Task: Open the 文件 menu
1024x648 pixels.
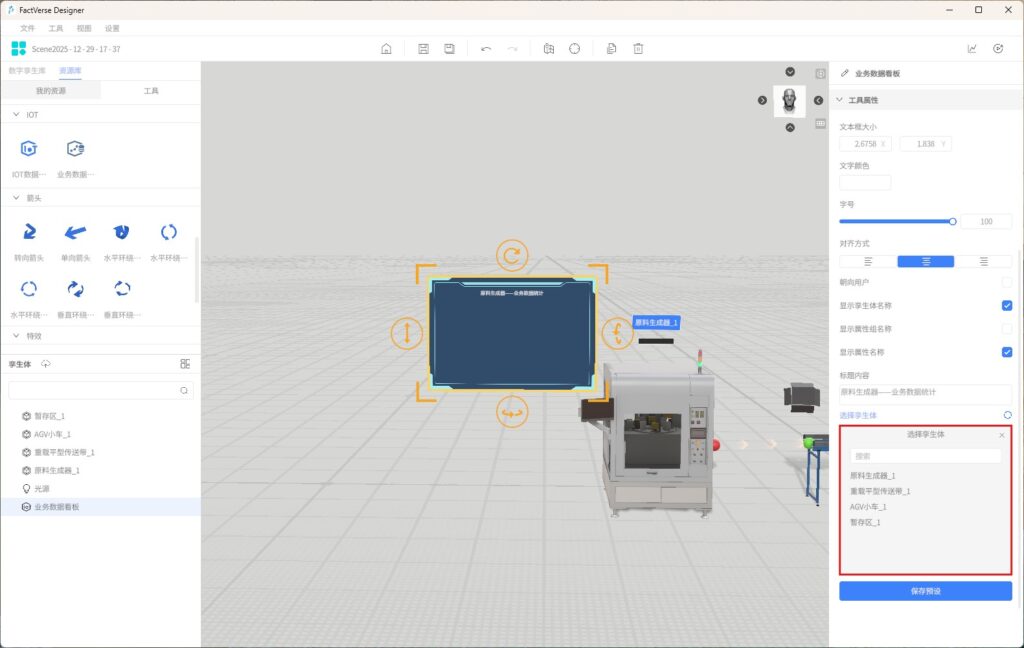Action: click(x=28, y=28)
